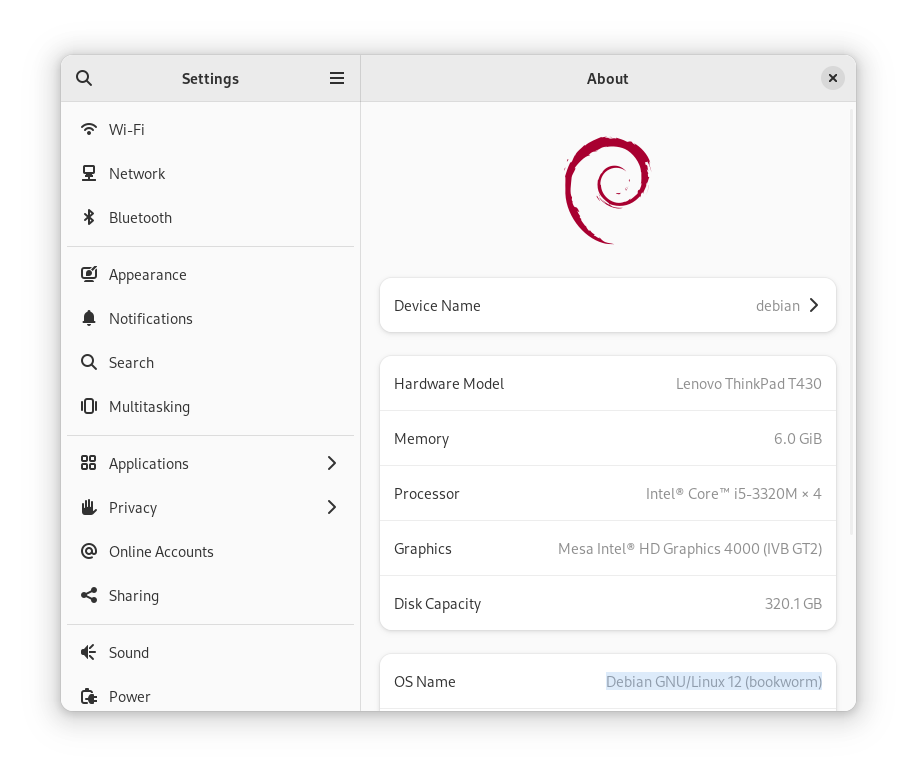Click the Sharing nodes icon

(x=89, y=595)
